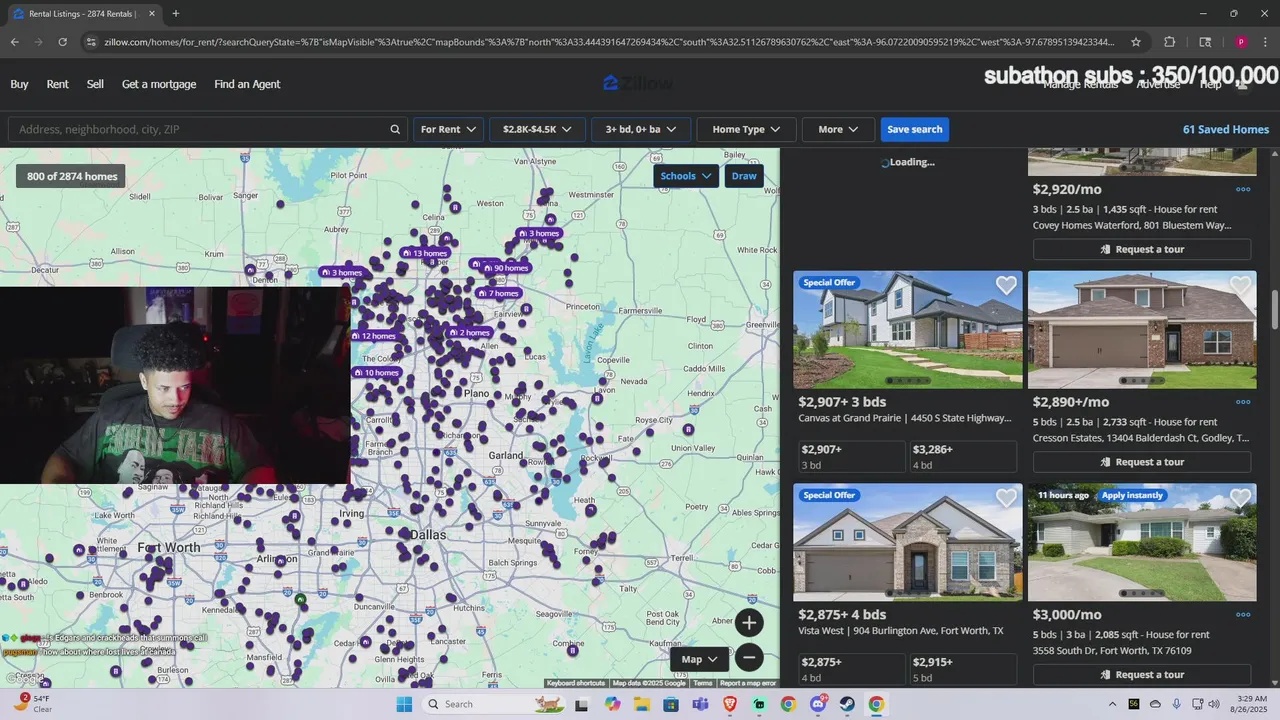Open Windows Start menu
The width and height of the screenshot is (1280, 720).
tap(404, 704)
